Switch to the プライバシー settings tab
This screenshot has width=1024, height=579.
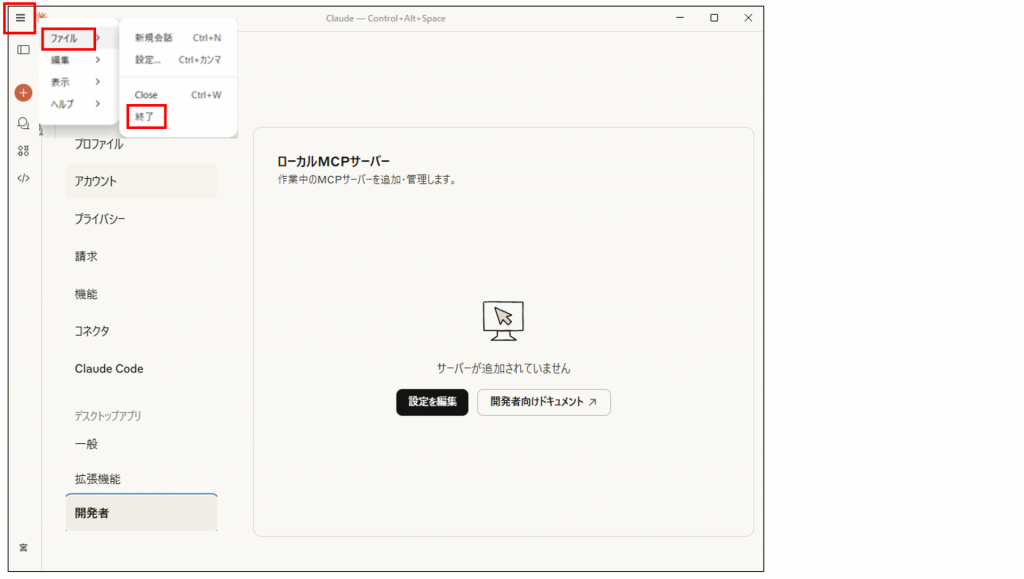pyautogui.click(x=100, y=219)
